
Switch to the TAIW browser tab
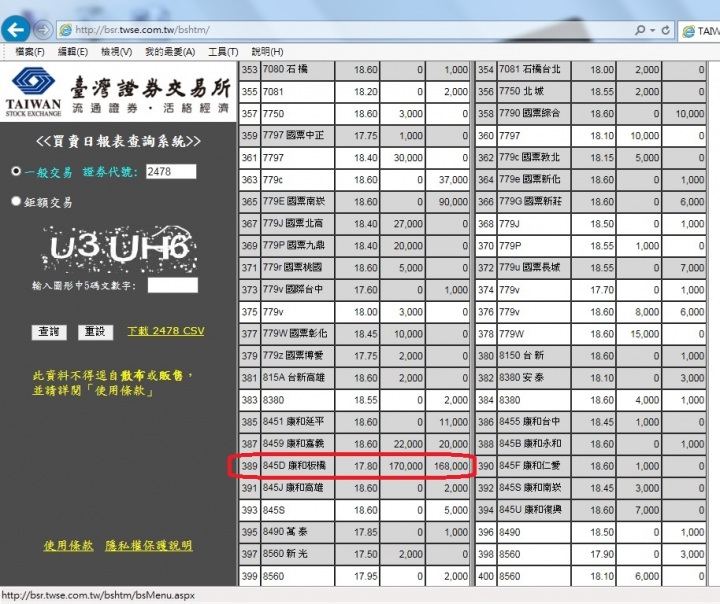[699, 31]
